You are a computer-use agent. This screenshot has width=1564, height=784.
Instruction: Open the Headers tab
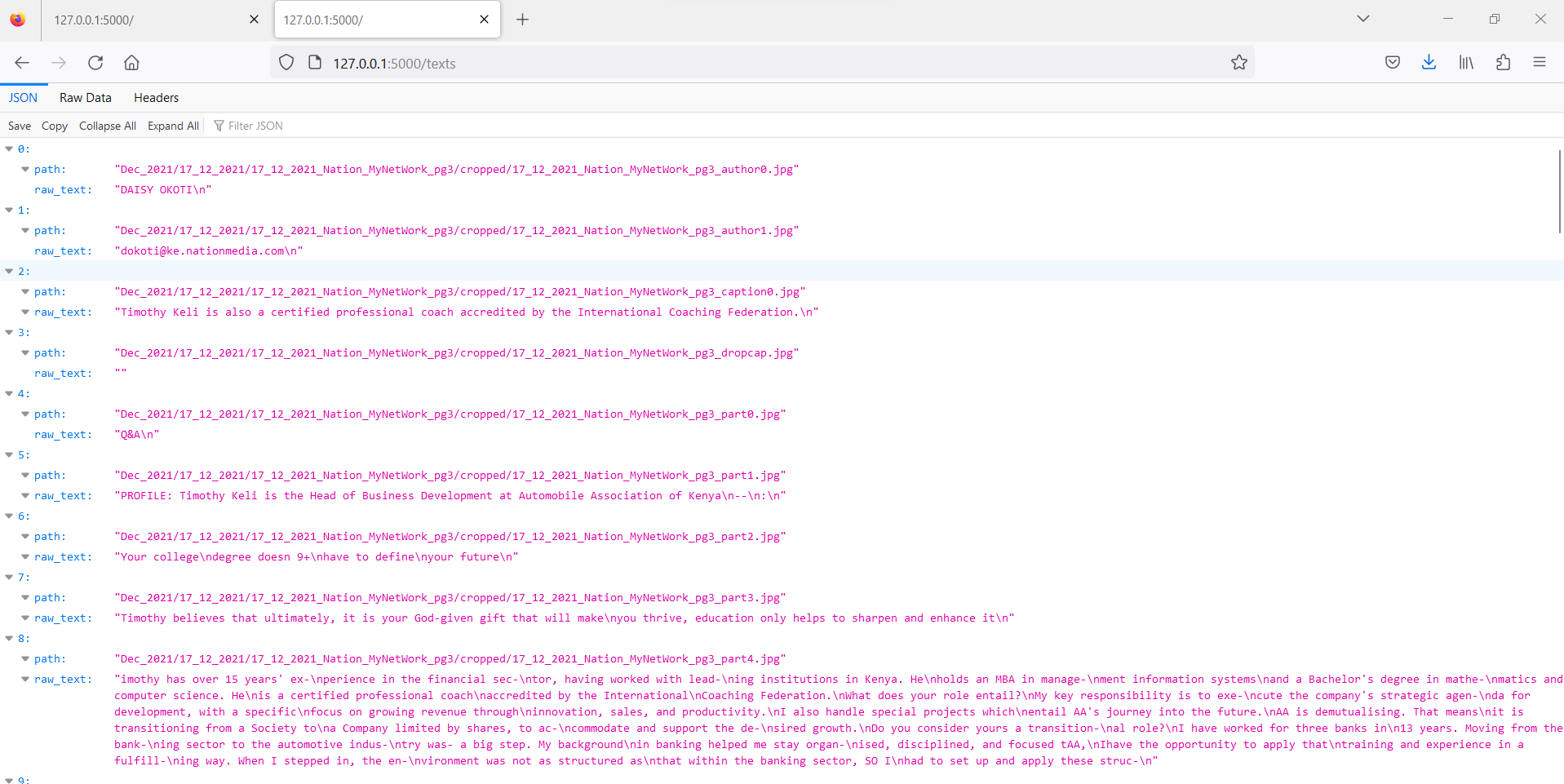(x=157, y=98)
